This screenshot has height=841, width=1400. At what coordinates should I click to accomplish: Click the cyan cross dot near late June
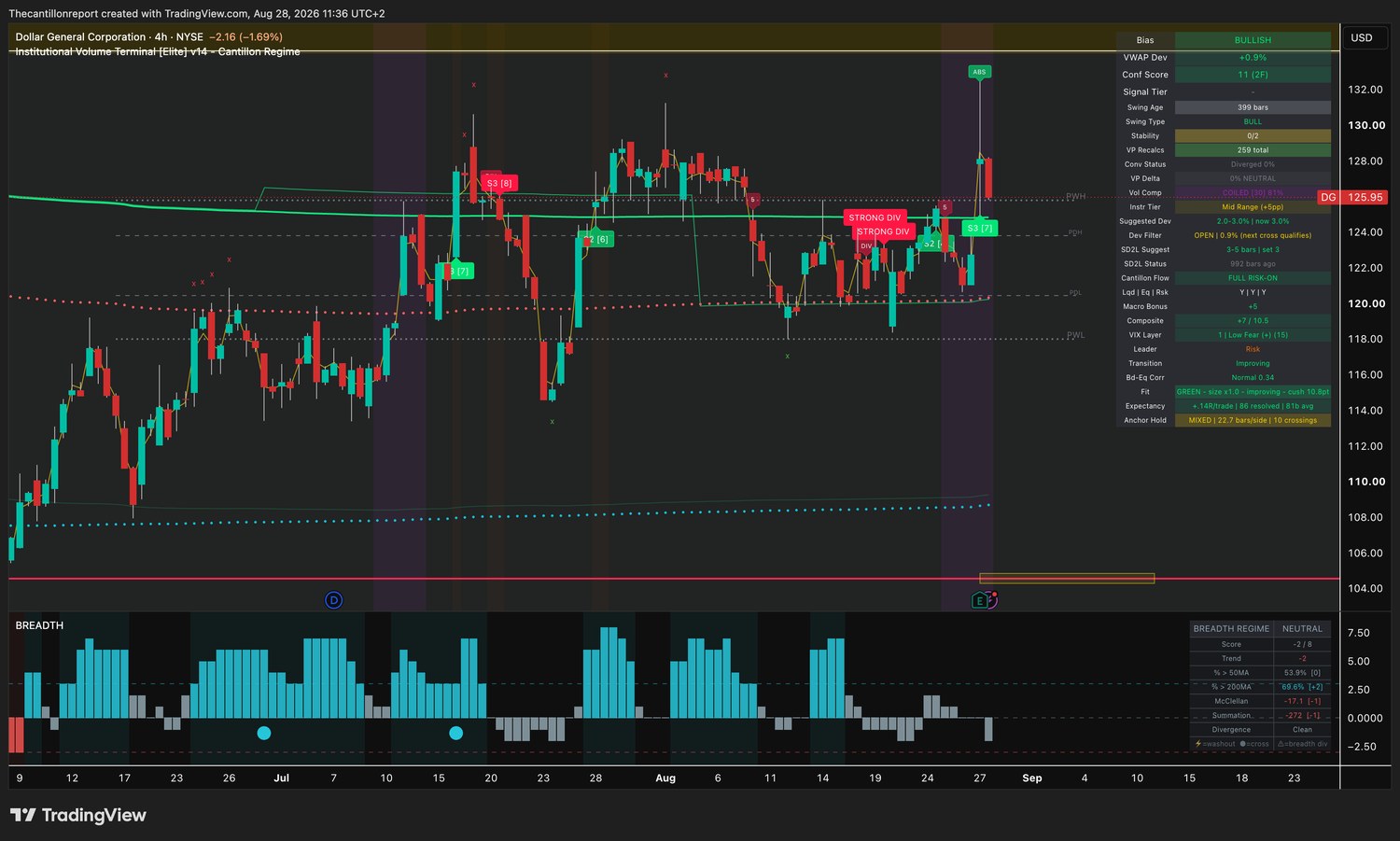tap(264, 733)
